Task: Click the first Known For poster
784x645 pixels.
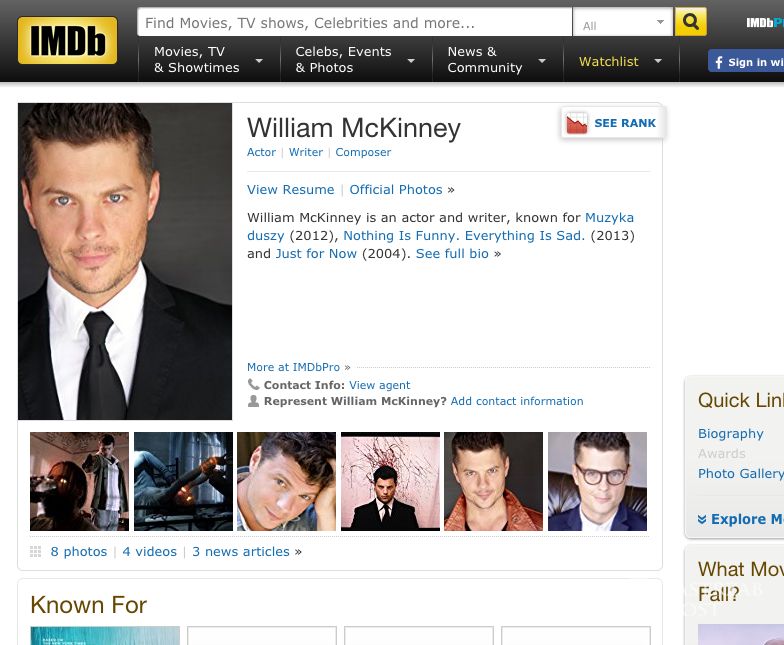Action: pyautogui.click(x=105, y=636)
